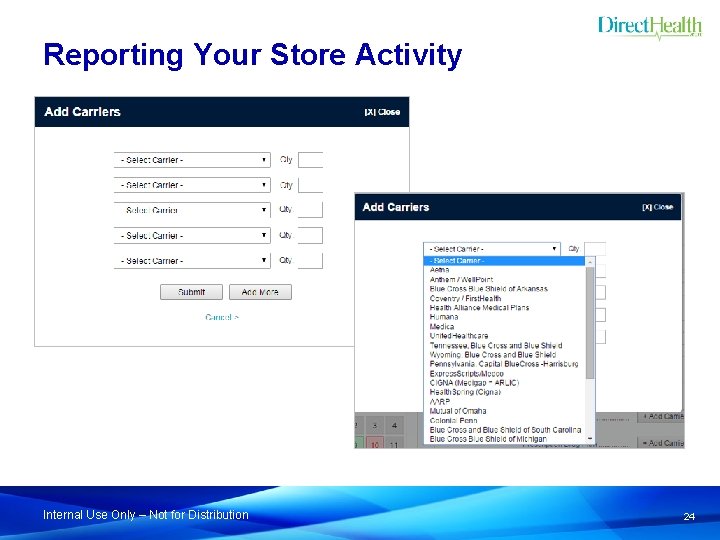Click the Add More button
Viewport: 720px width, 540px height.
click(260, 292)
